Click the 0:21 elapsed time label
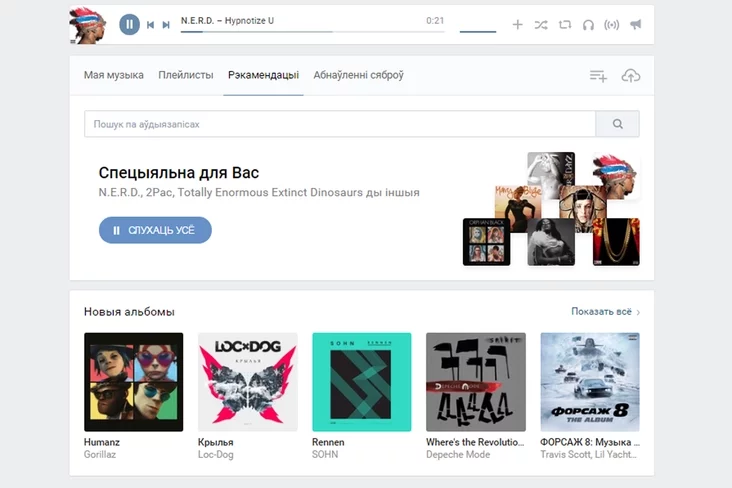Viewport: 732px width, 488px height. point(435,21)
